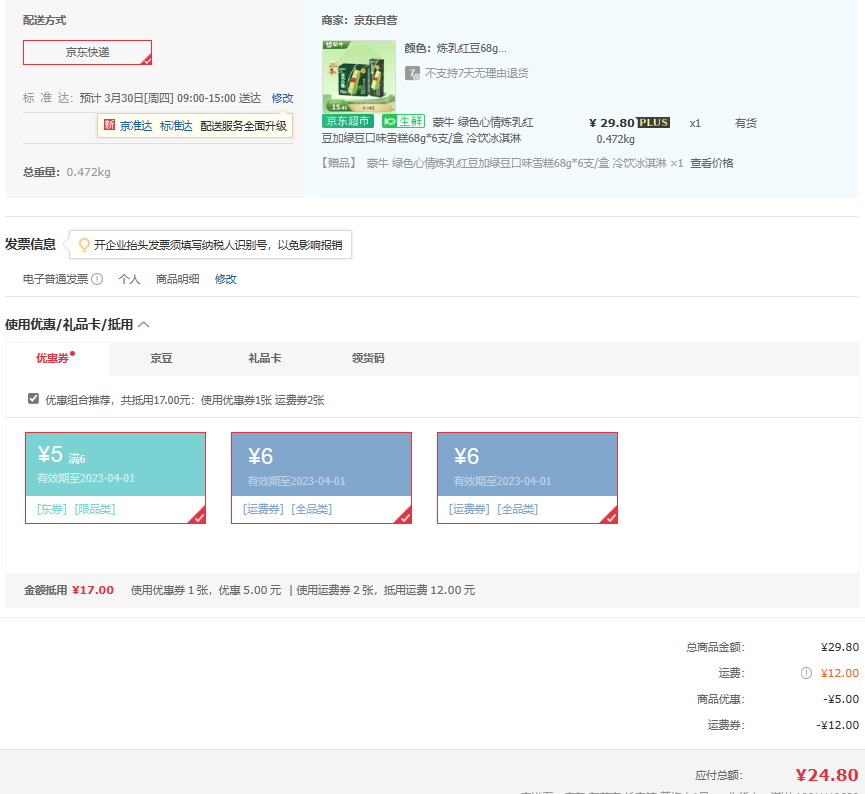Deselect the first ¥6 运费券 coupon
Image resolution: width=865 pixels, height=794 pixels.
point(322,478)
